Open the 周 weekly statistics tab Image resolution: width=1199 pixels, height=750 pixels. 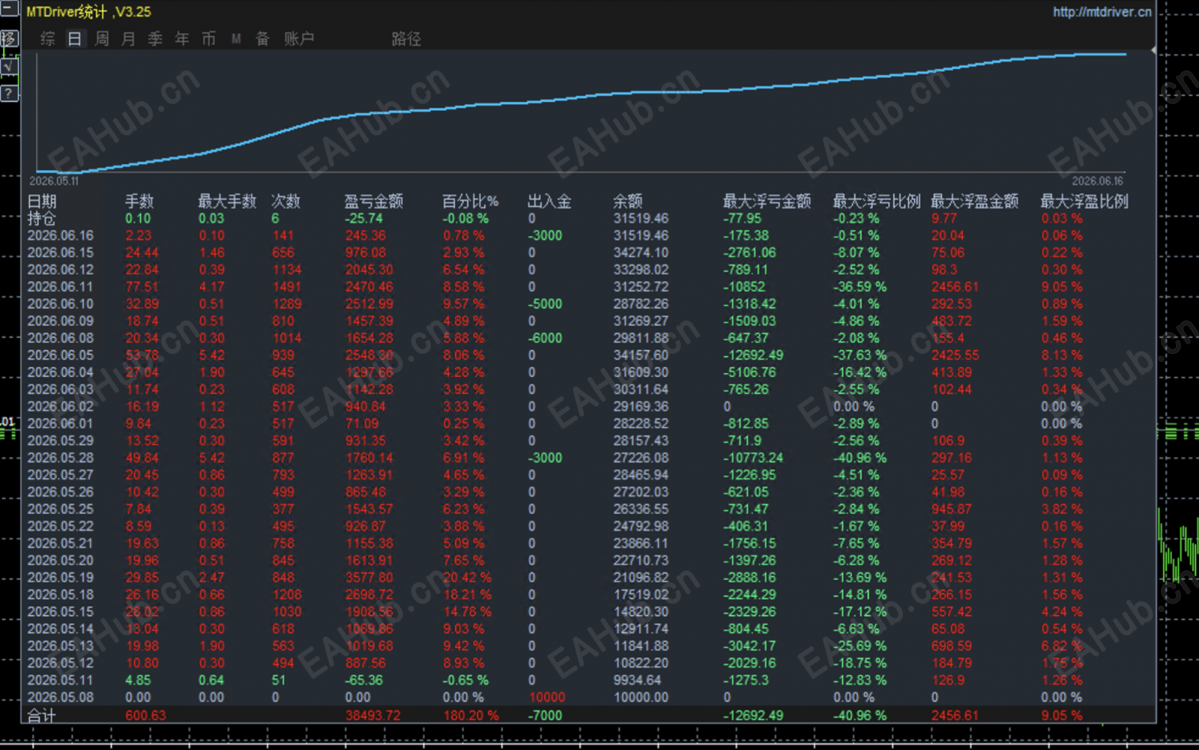point(102,38)
